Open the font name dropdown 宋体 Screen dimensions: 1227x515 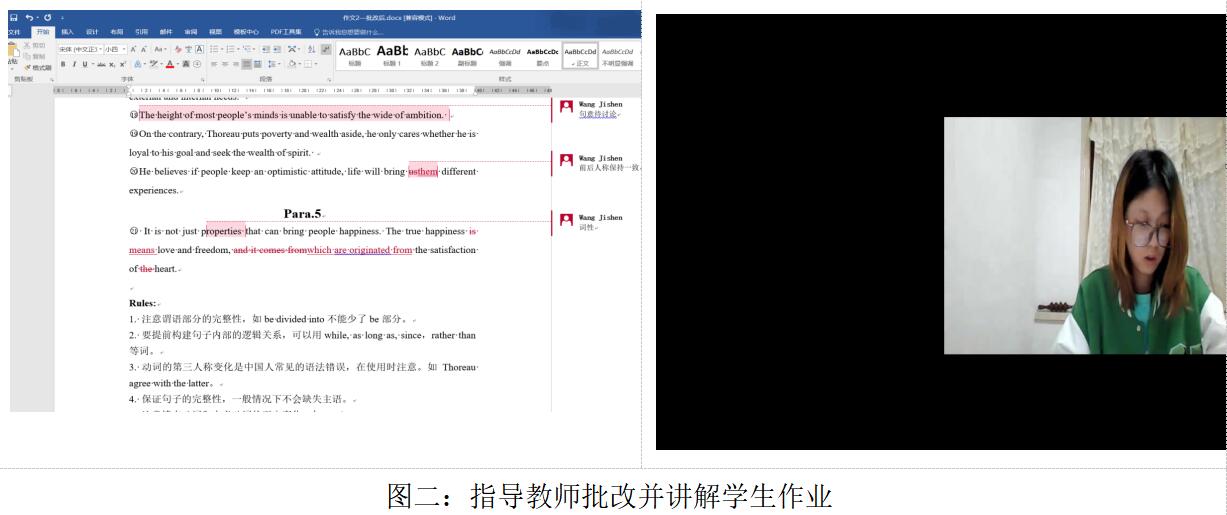click(x=78, y=49)
